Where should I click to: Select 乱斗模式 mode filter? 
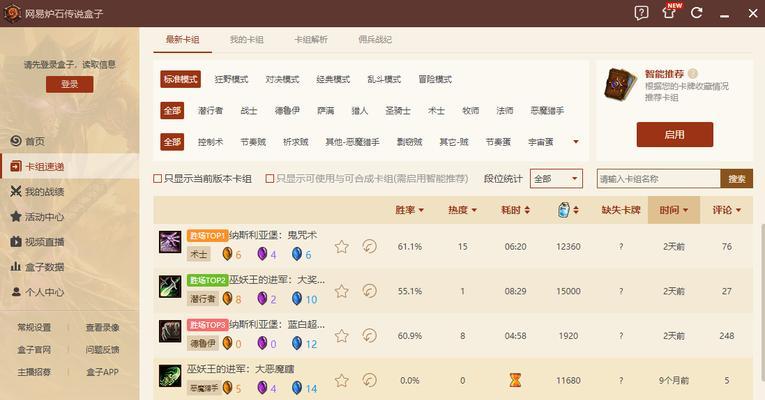click(x=384, y=79)
